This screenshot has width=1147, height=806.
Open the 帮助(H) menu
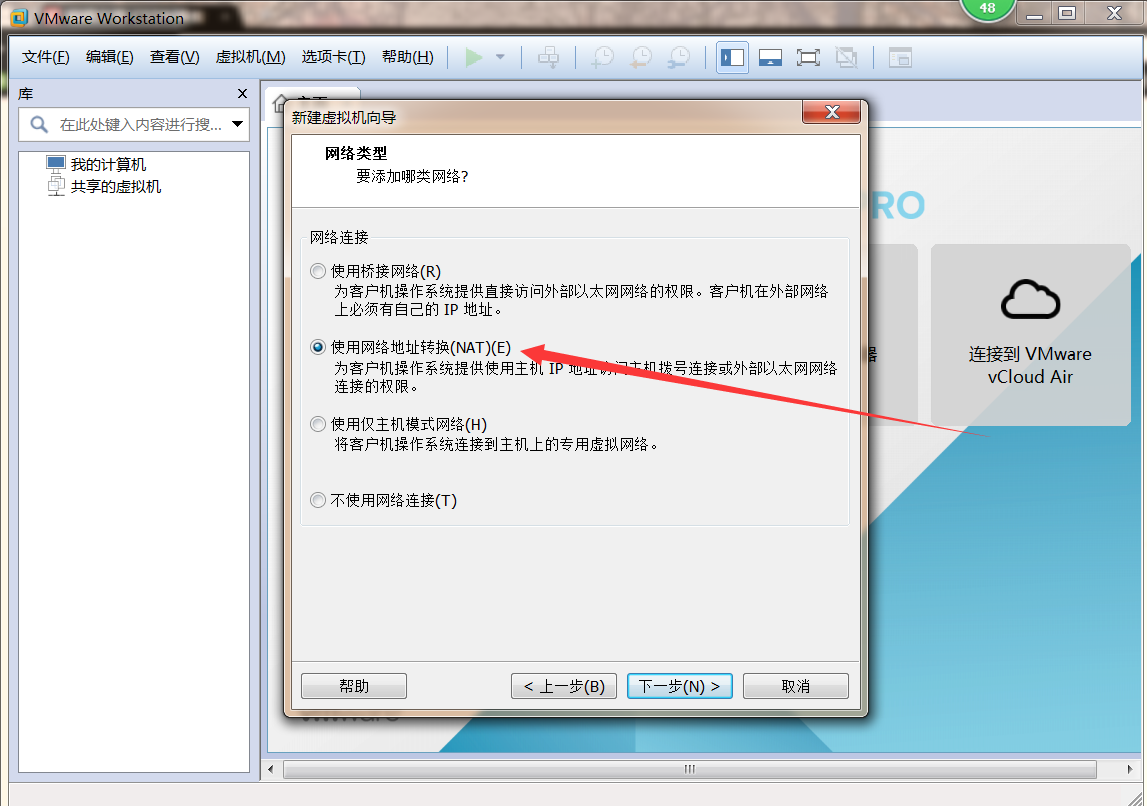(x=407, y=57)
